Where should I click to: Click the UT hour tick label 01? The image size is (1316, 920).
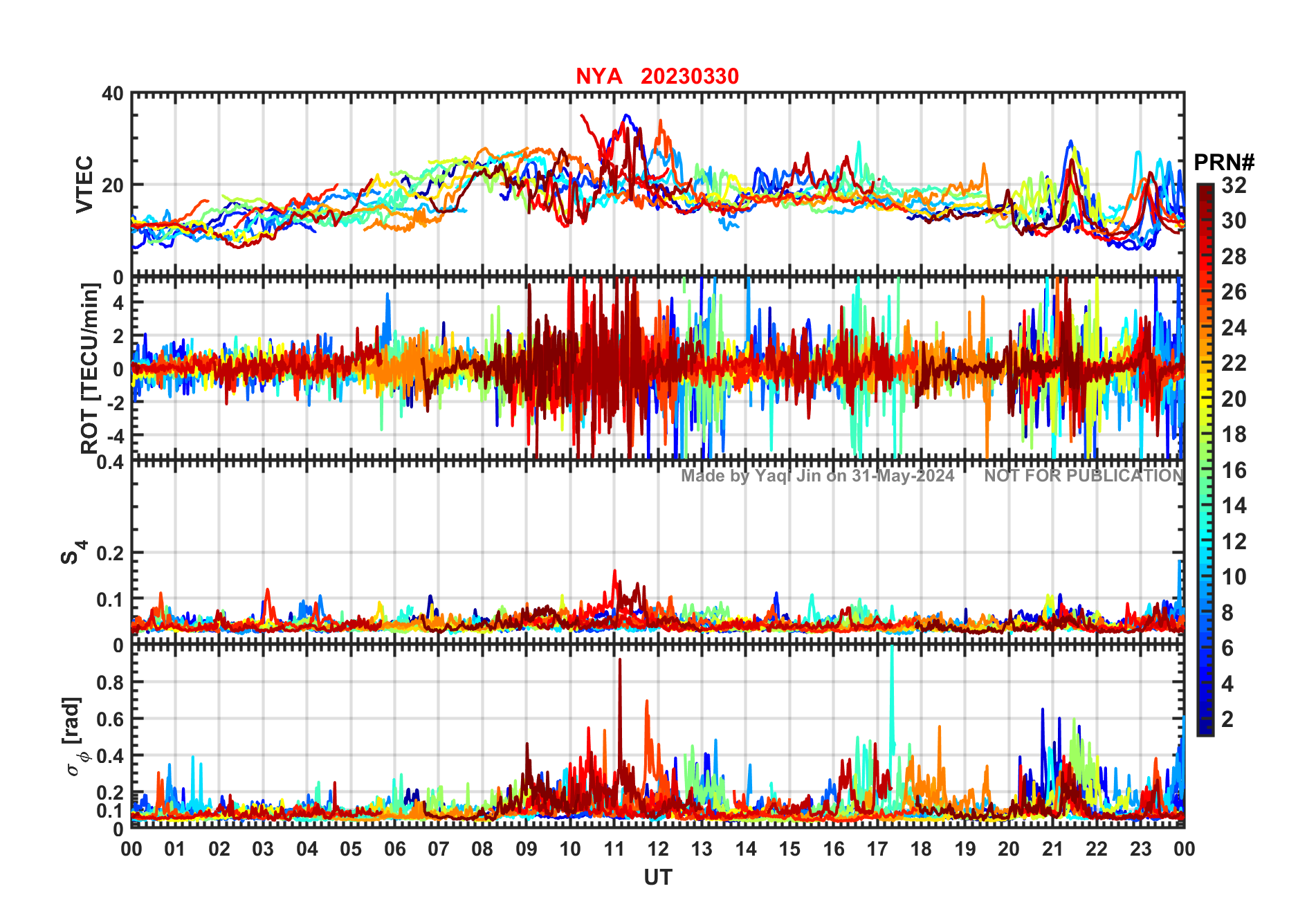coord(175,849)
